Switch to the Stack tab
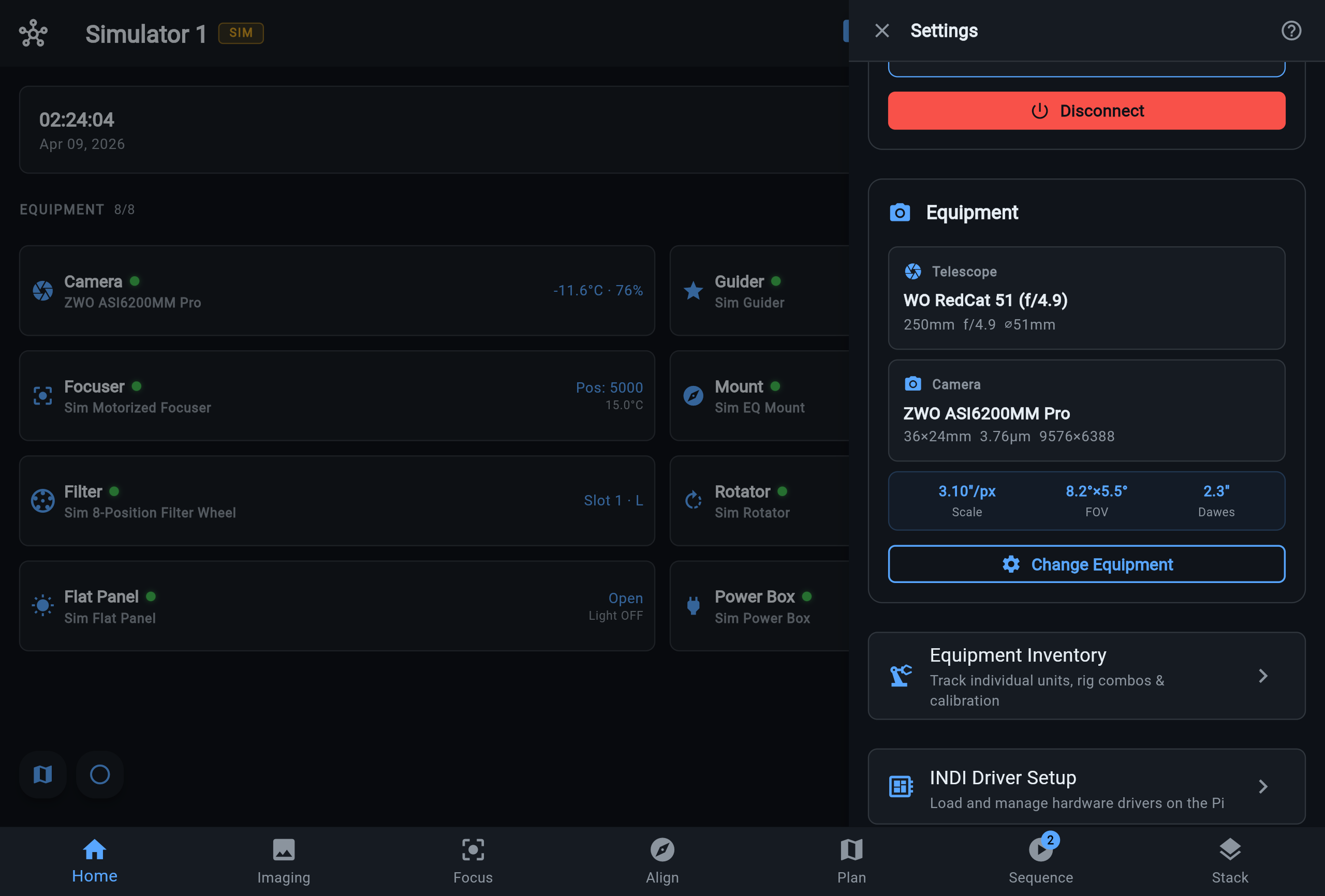Screen dimensions: 1325x896 [x=1230, y=861]
